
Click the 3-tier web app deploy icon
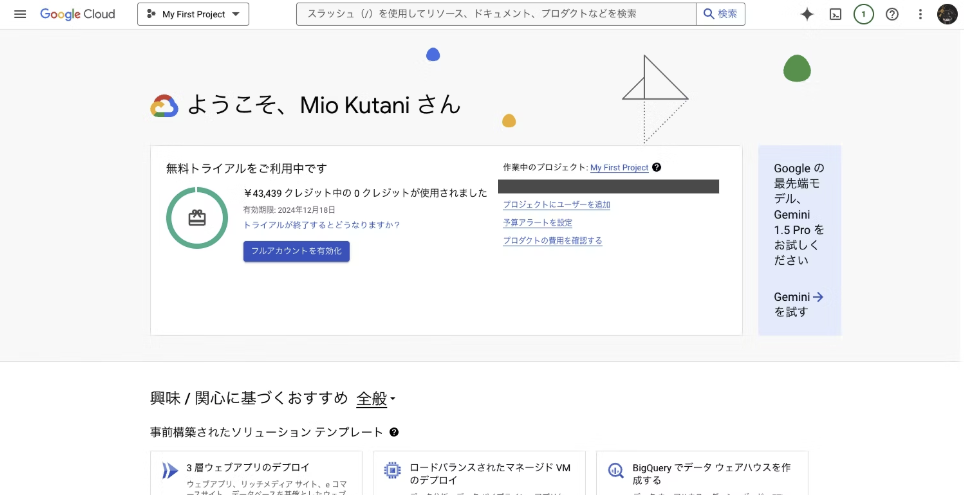point(169,470)
